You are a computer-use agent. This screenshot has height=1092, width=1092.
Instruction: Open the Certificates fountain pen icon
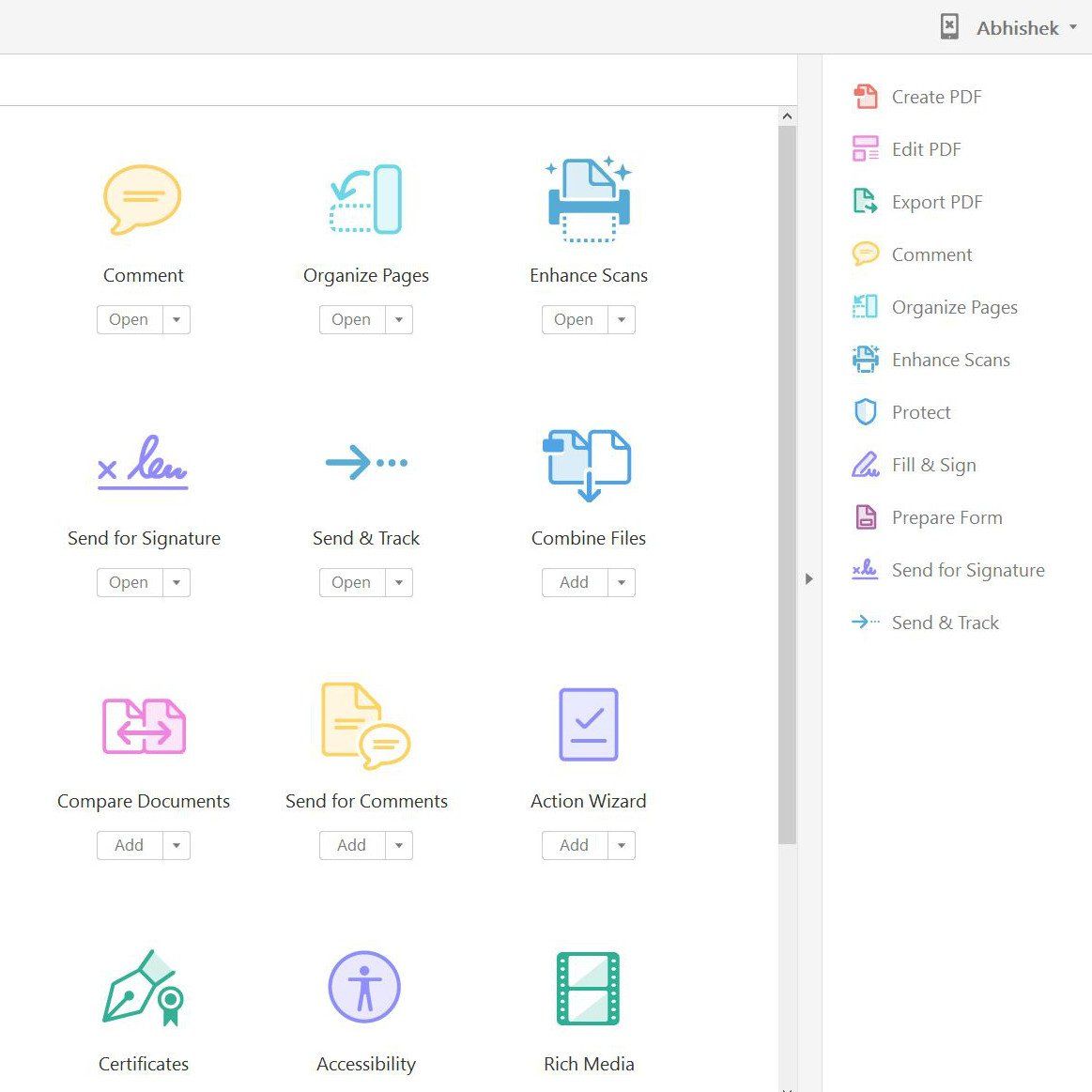(x=143, y=986)
